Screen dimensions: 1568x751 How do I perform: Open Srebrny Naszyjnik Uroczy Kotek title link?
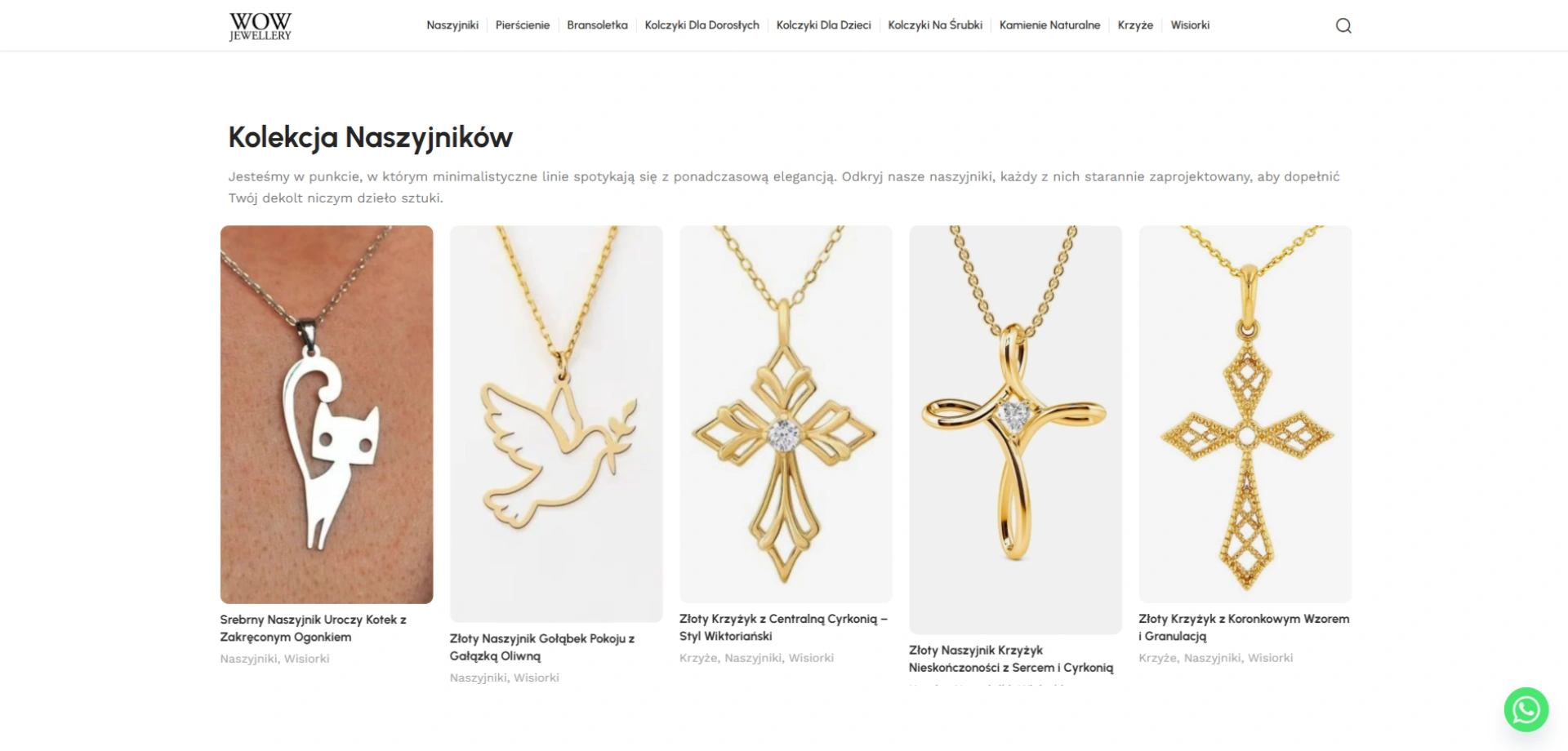point(314,629)
